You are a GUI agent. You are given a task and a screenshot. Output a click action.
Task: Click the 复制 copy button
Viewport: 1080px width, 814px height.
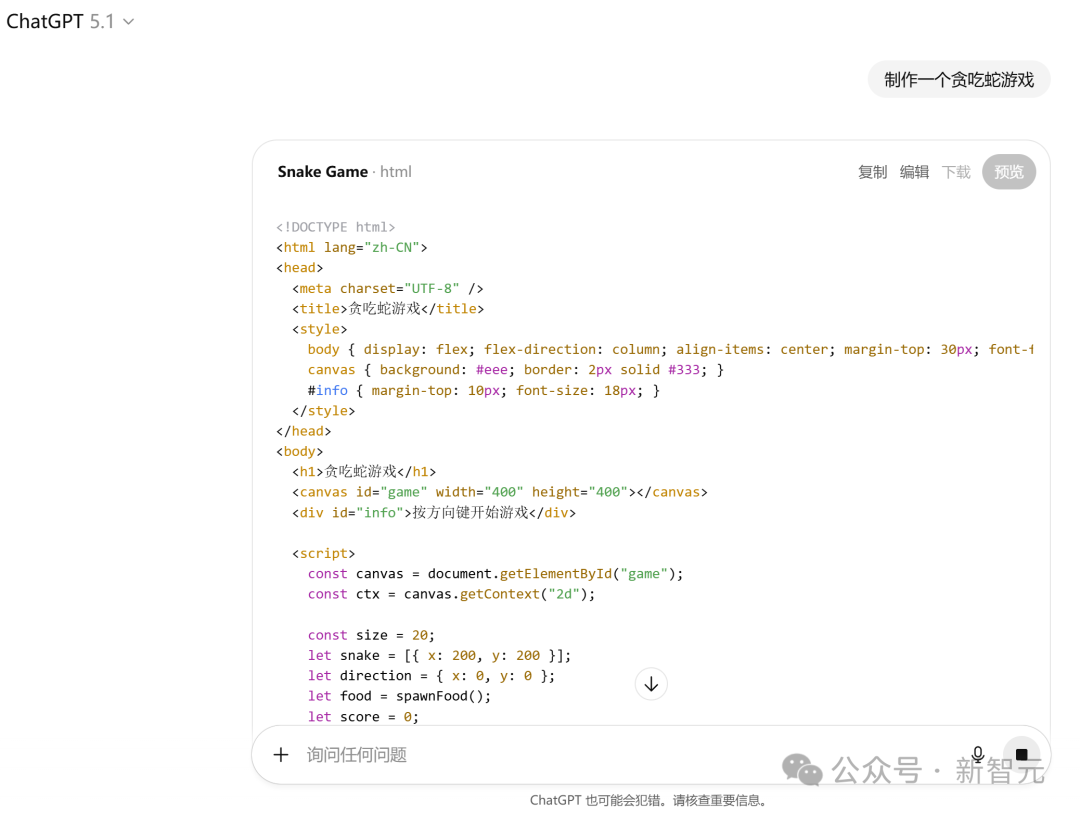point(872,172)
